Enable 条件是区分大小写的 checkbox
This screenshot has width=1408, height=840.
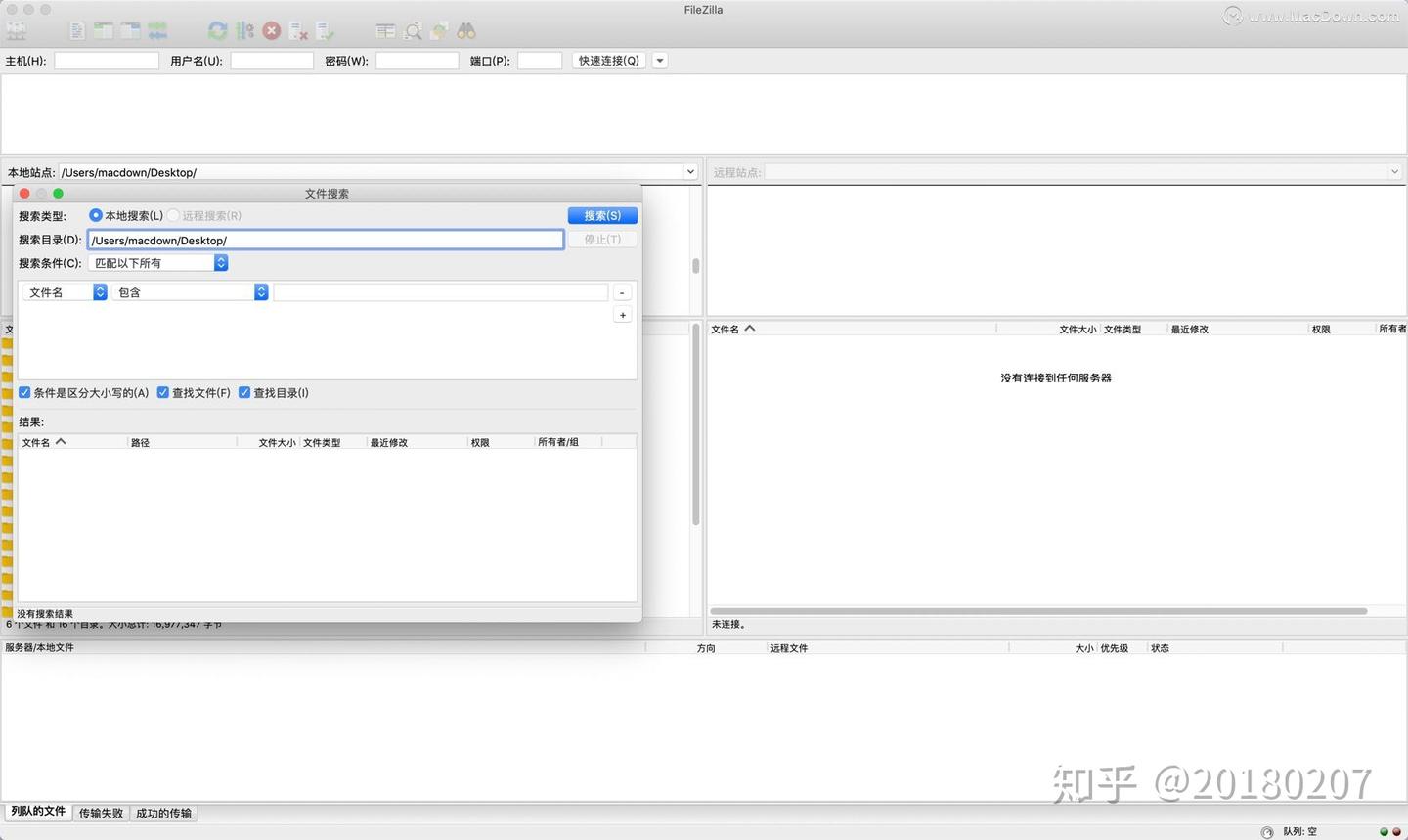[24, 392]
